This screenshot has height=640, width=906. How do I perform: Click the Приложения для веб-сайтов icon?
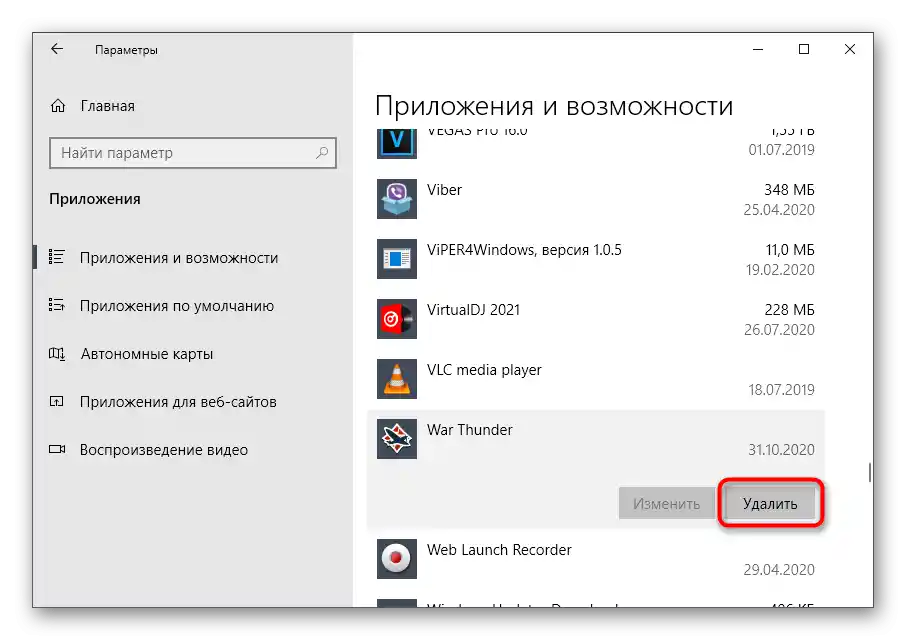pos(57,401)
